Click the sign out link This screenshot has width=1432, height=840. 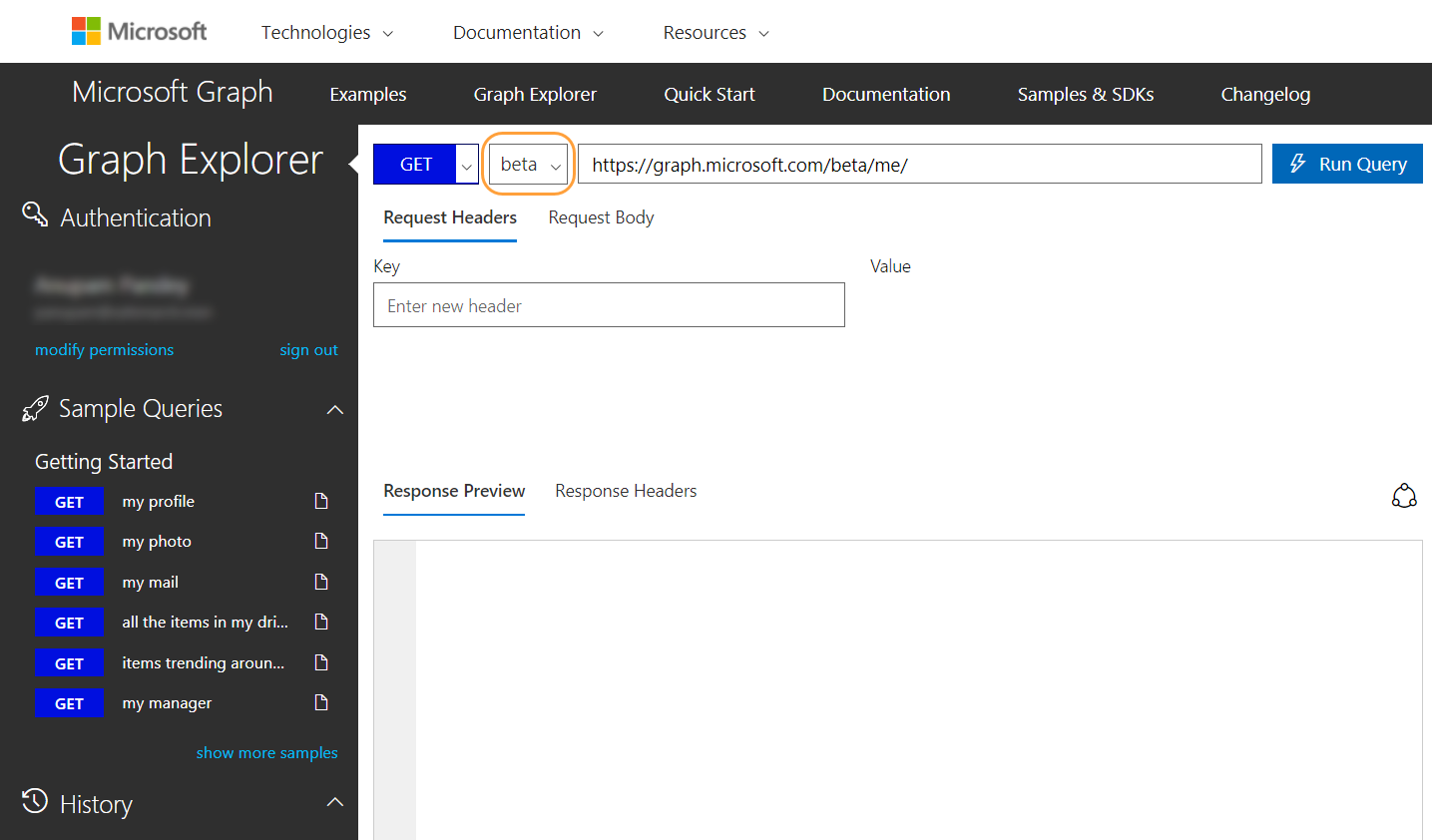point(308,350)
